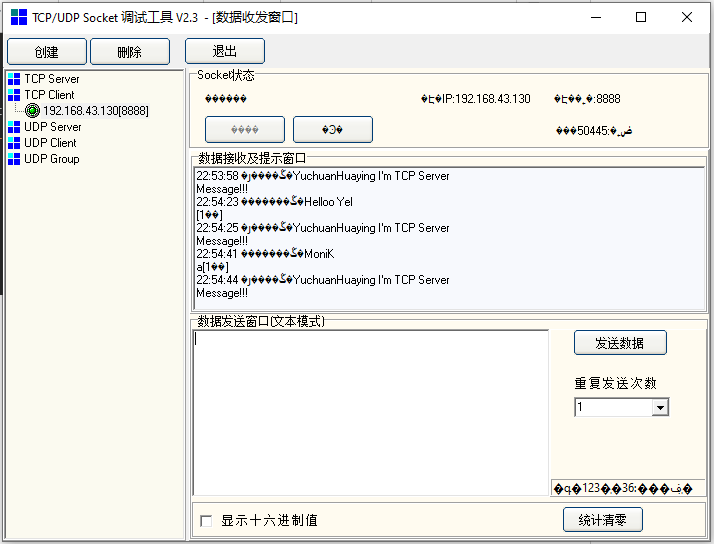Click the port 8888 status text

pyautogui.click(x=587, y=99)
